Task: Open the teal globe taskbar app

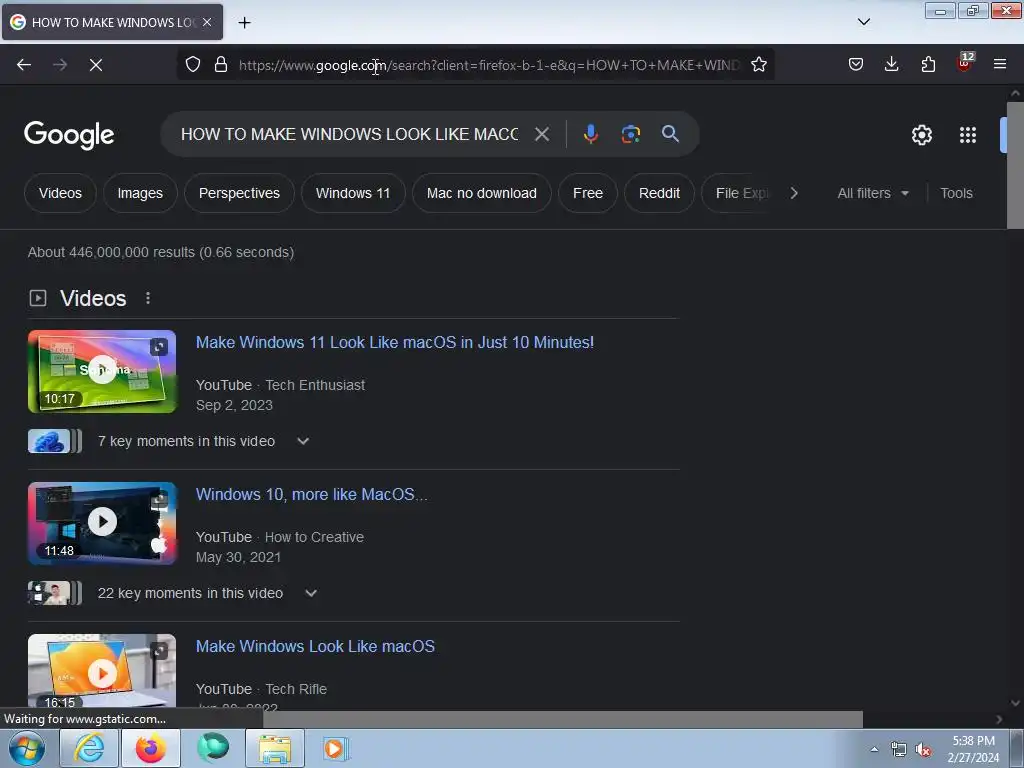Action: 214,748
